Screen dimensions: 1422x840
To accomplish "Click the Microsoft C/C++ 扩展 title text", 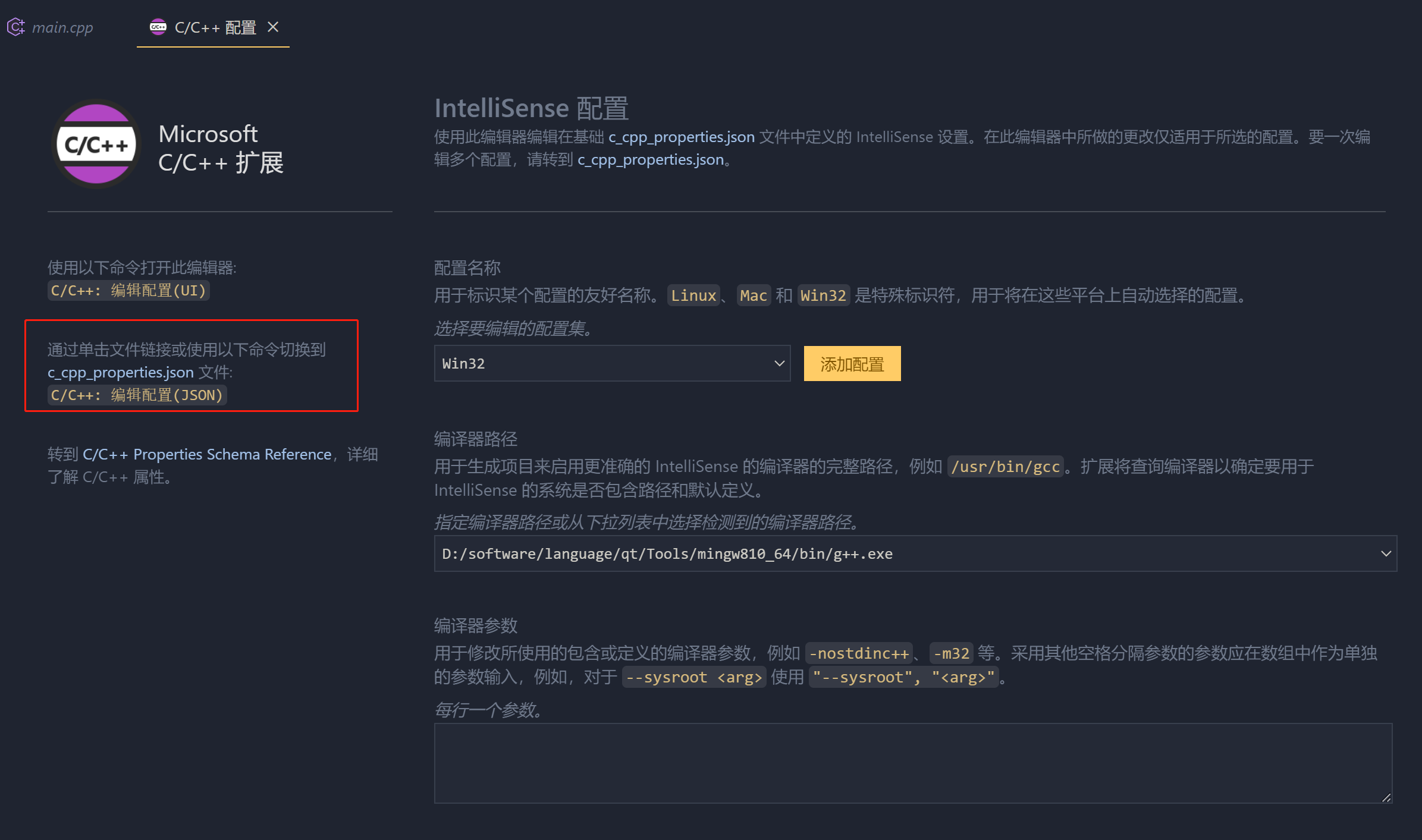I will pos(221,148).
